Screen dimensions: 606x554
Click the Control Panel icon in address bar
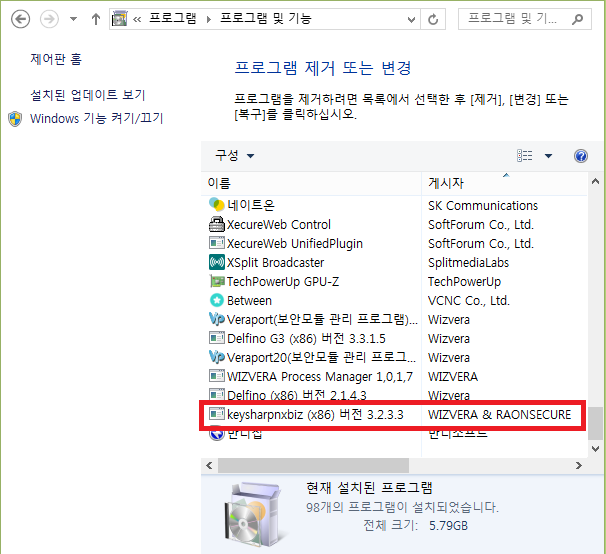[x=120, y=19]
